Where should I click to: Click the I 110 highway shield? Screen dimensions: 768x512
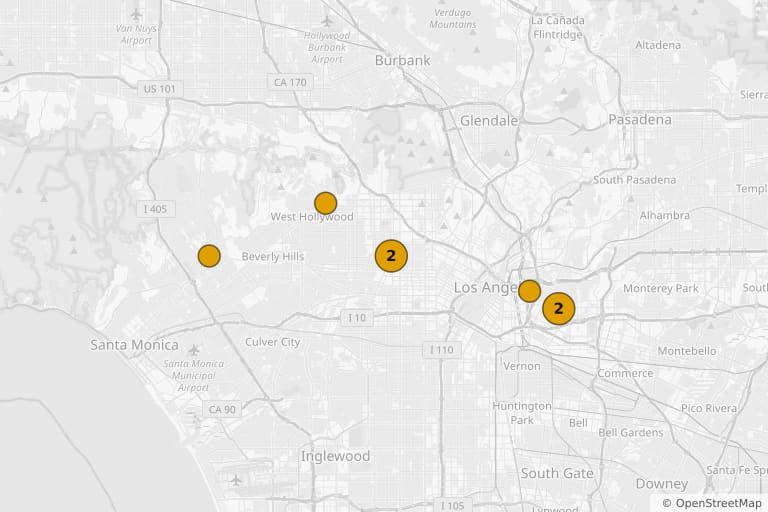442,350
